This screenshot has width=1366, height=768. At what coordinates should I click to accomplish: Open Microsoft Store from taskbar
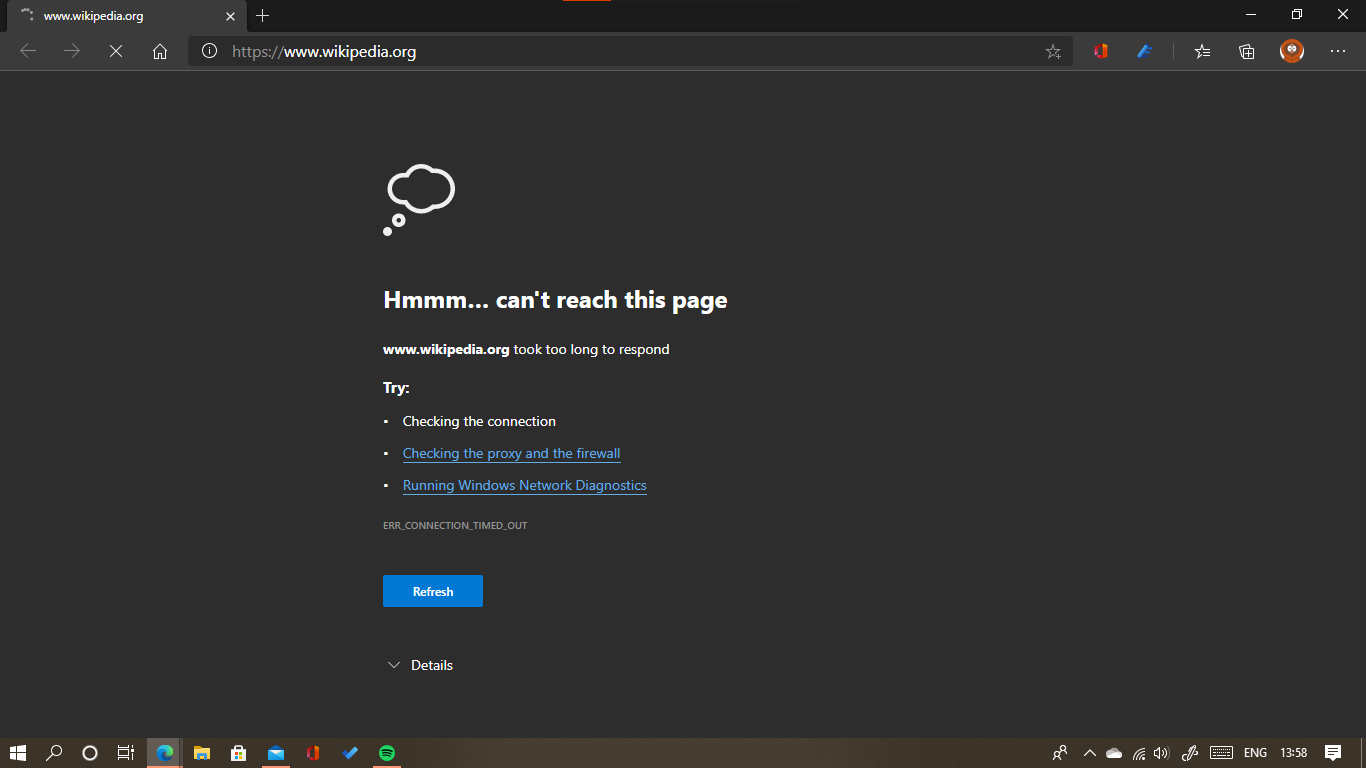[x=239, y=753]
